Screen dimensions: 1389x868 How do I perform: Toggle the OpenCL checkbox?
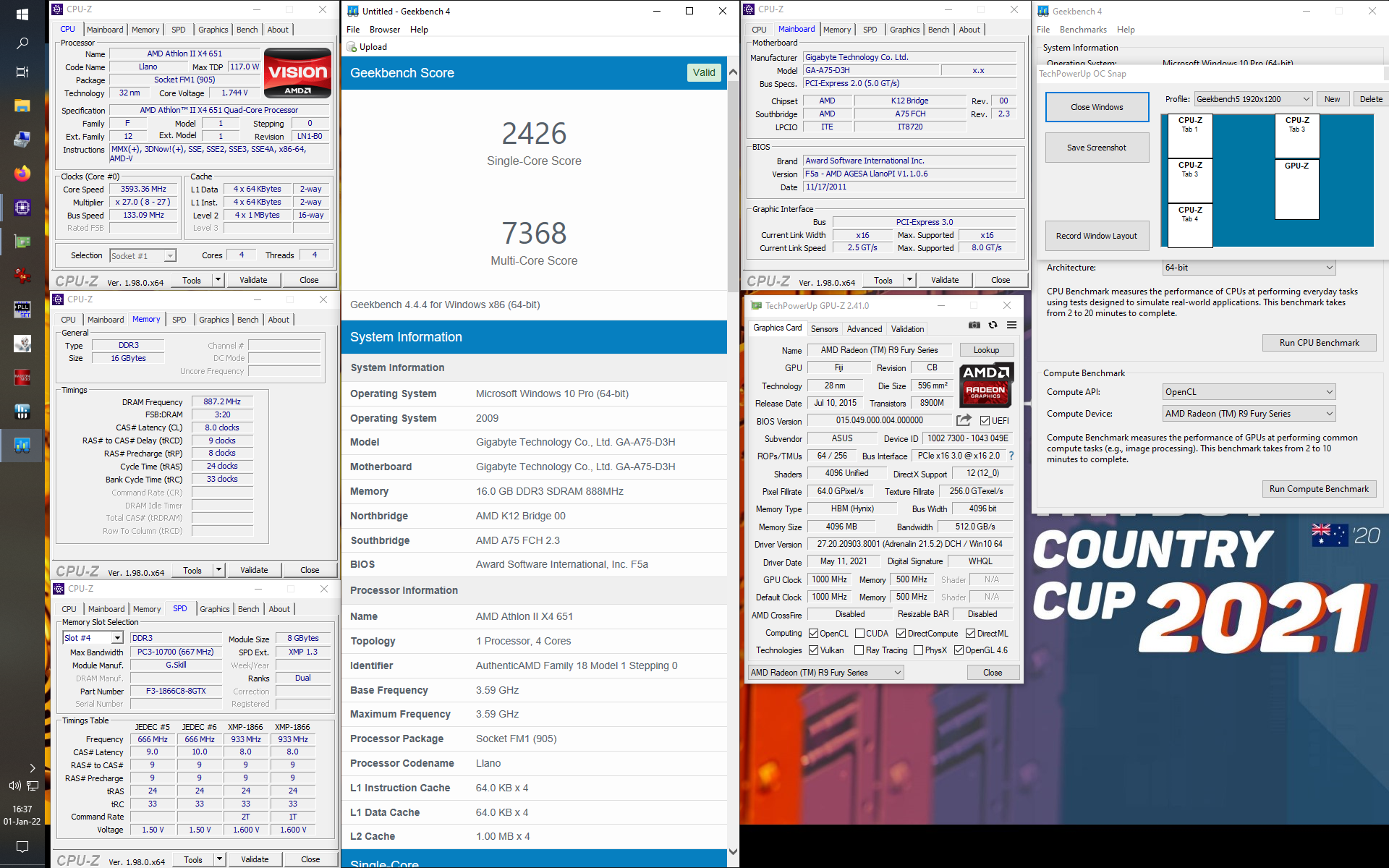coord(813,634)
